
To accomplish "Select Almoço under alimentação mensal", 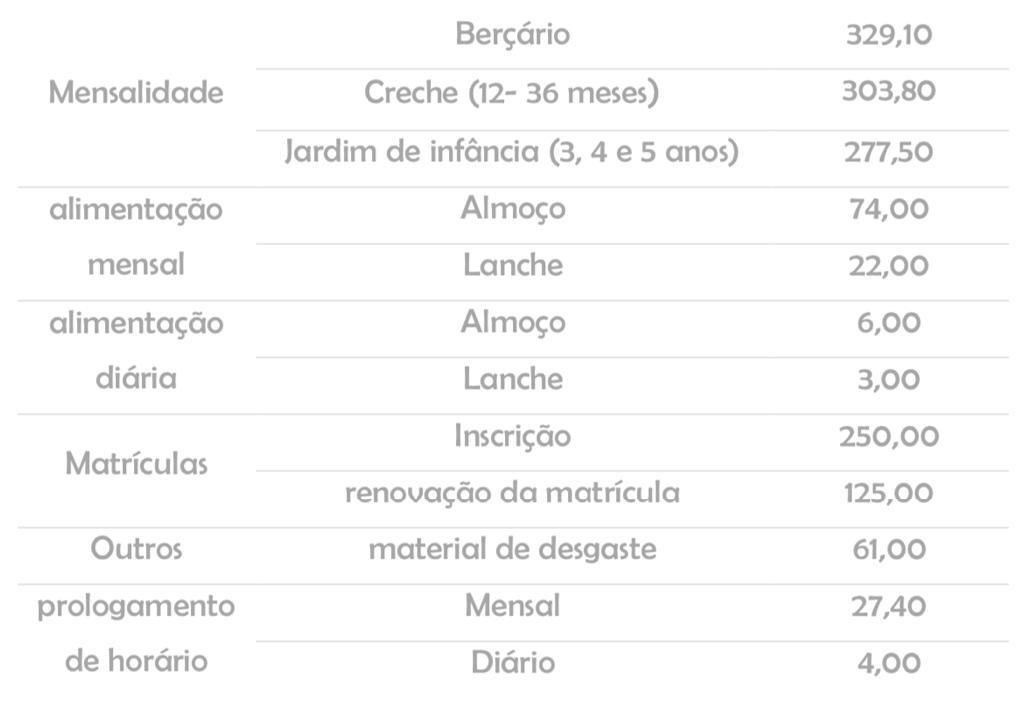I will tap(513, 209).
